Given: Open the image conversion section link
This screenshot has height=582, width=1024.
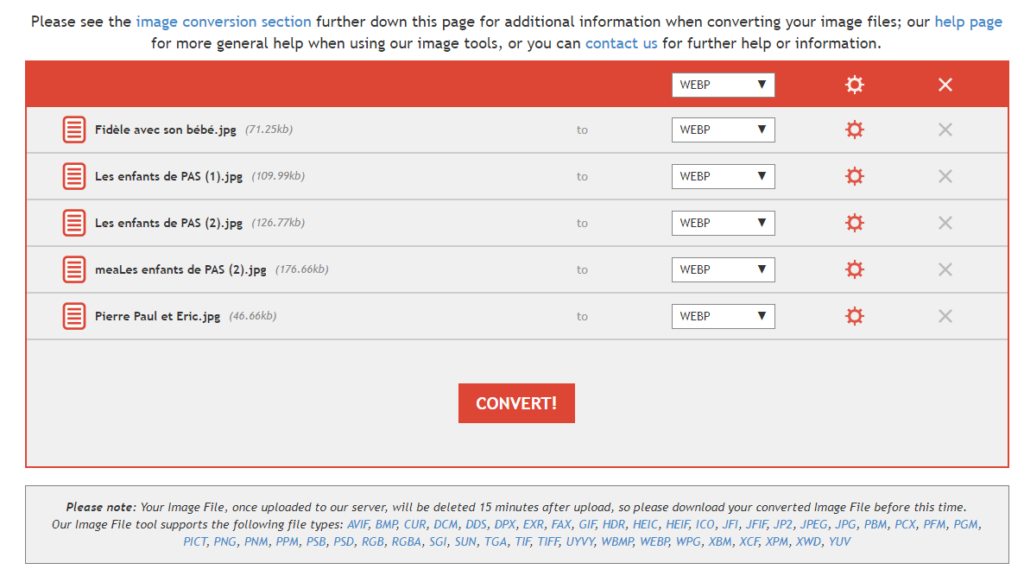Looking at the screenshot, I should click(223, 22).
